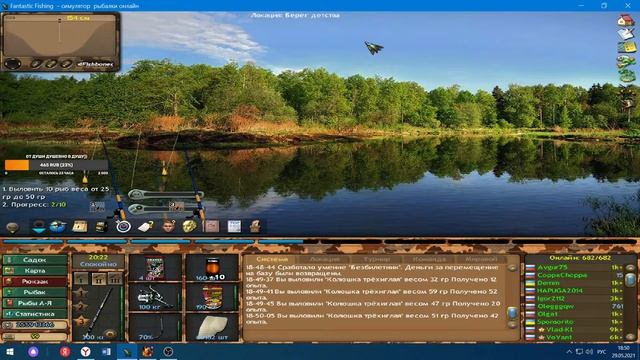Click the system tray volume icon
Image resolution: width=640 pixels, height=360 pixels.
click(x=589, y=352)
